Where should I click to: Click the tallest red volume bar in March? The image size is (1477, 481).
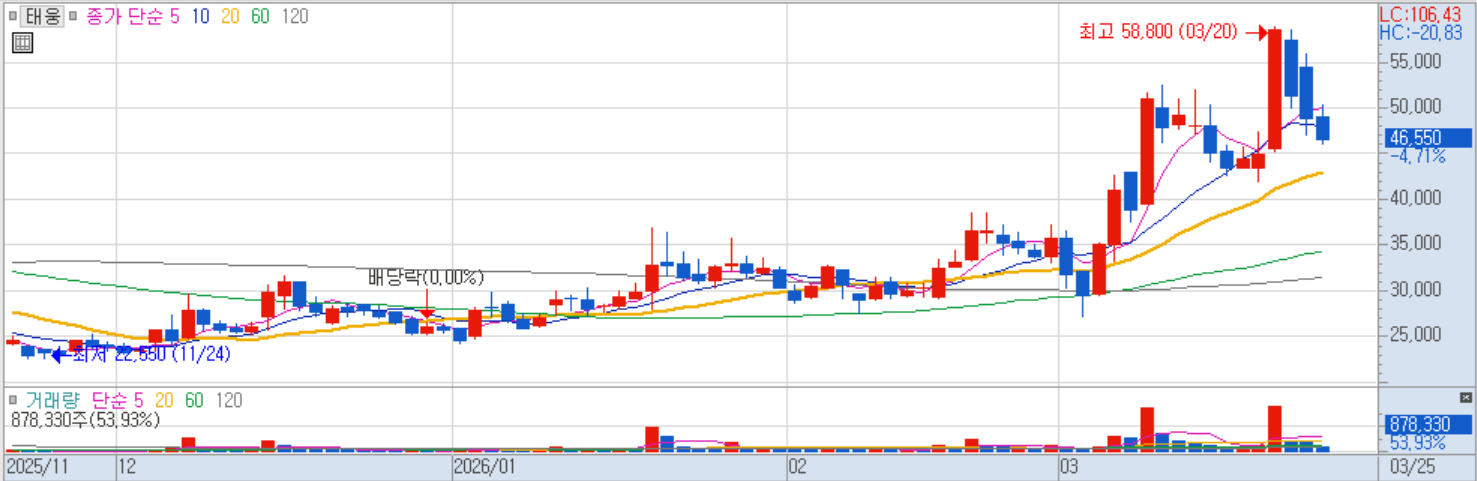coord(1274,427)
